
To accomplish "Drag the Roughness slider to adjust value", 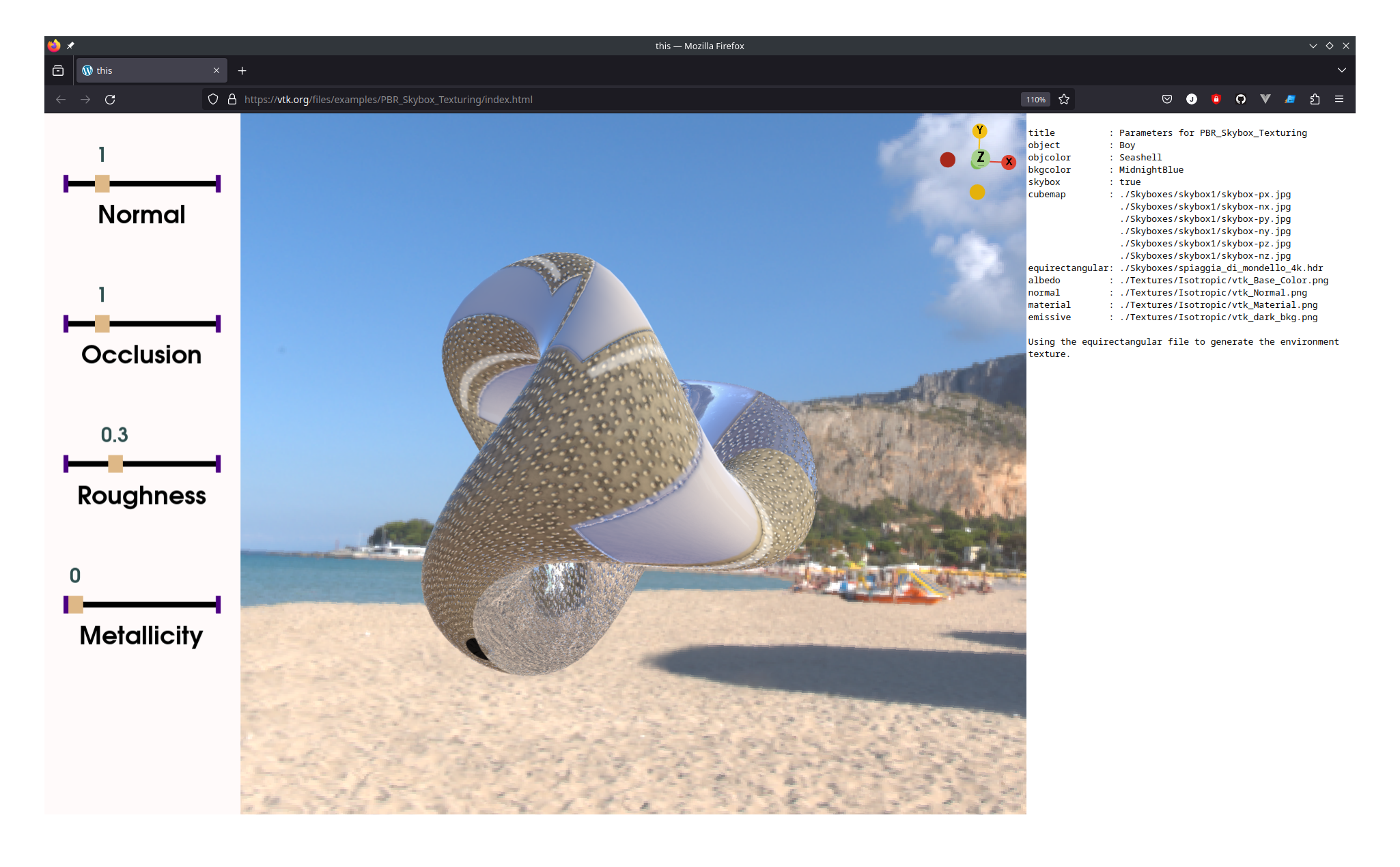I will 114,464.
